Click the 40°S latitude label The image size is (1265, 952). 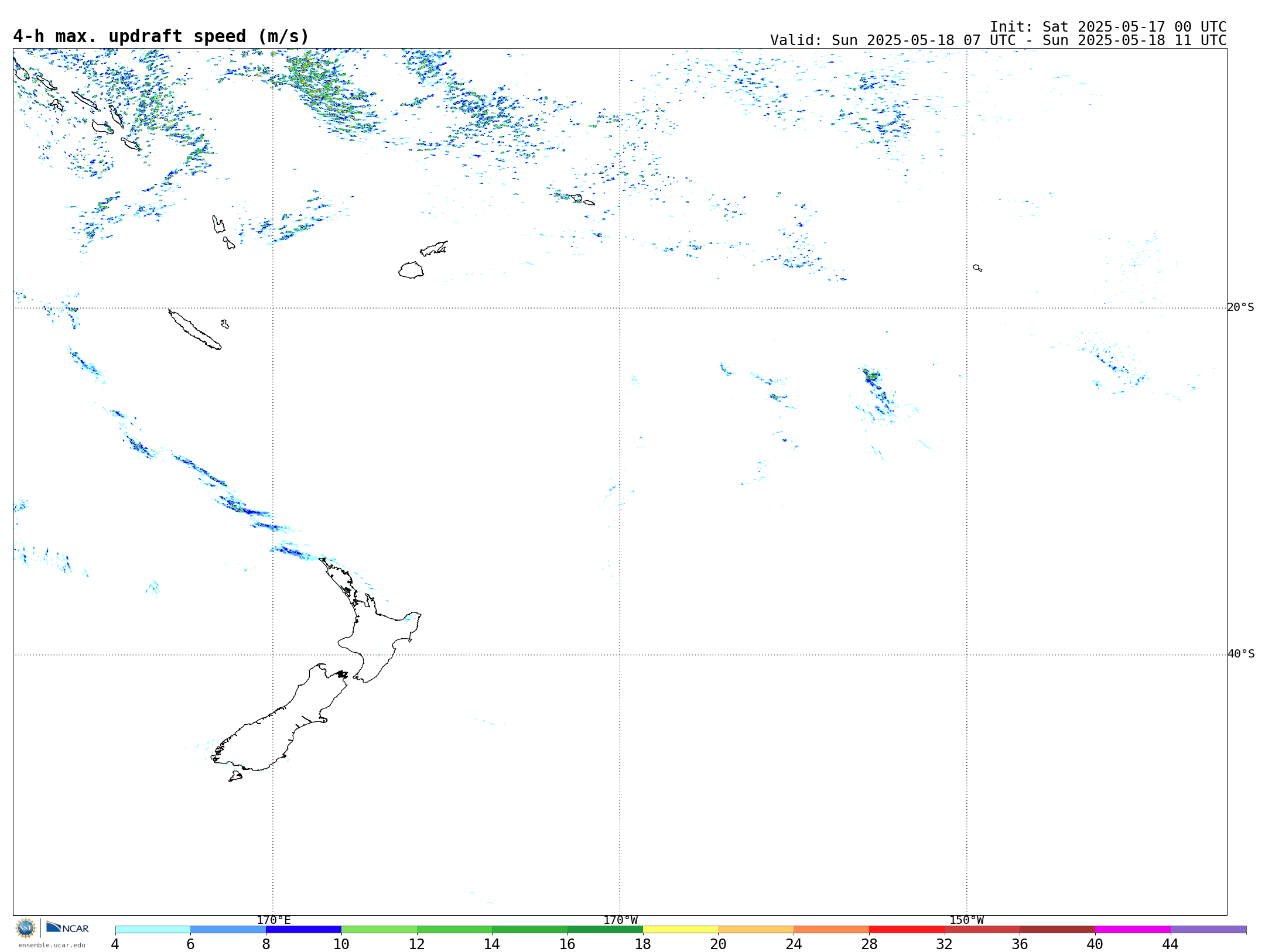pyautogui.click(x=1240, y=654)
